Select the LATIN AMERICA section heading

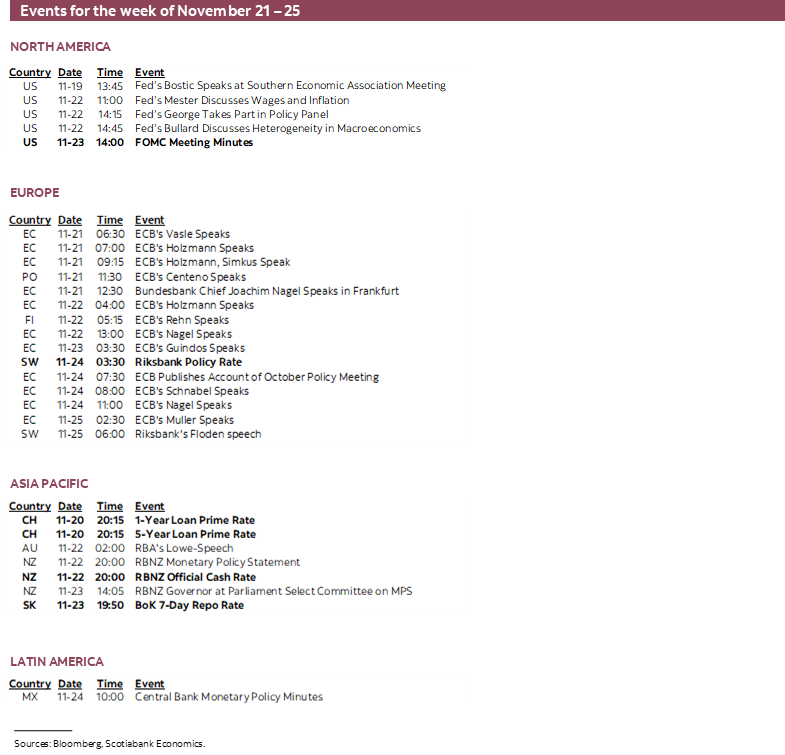[x=57, y=662]
